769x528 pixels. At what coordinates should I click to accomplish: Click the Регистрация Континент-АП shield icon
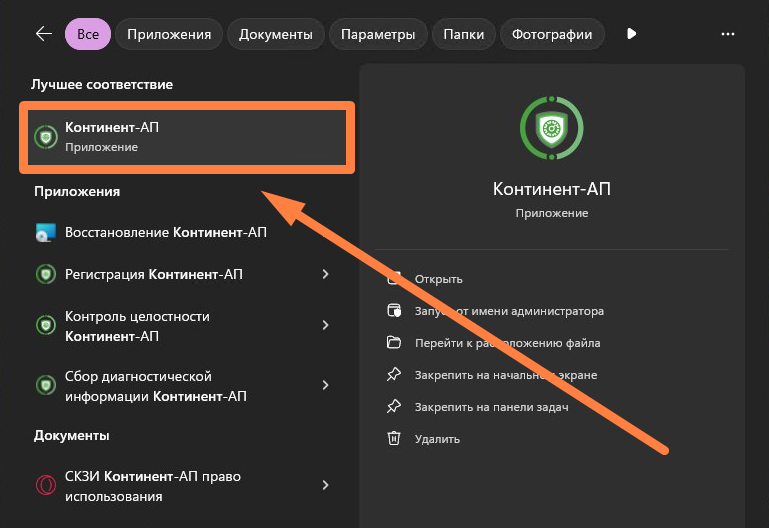[x=45, y=274]
